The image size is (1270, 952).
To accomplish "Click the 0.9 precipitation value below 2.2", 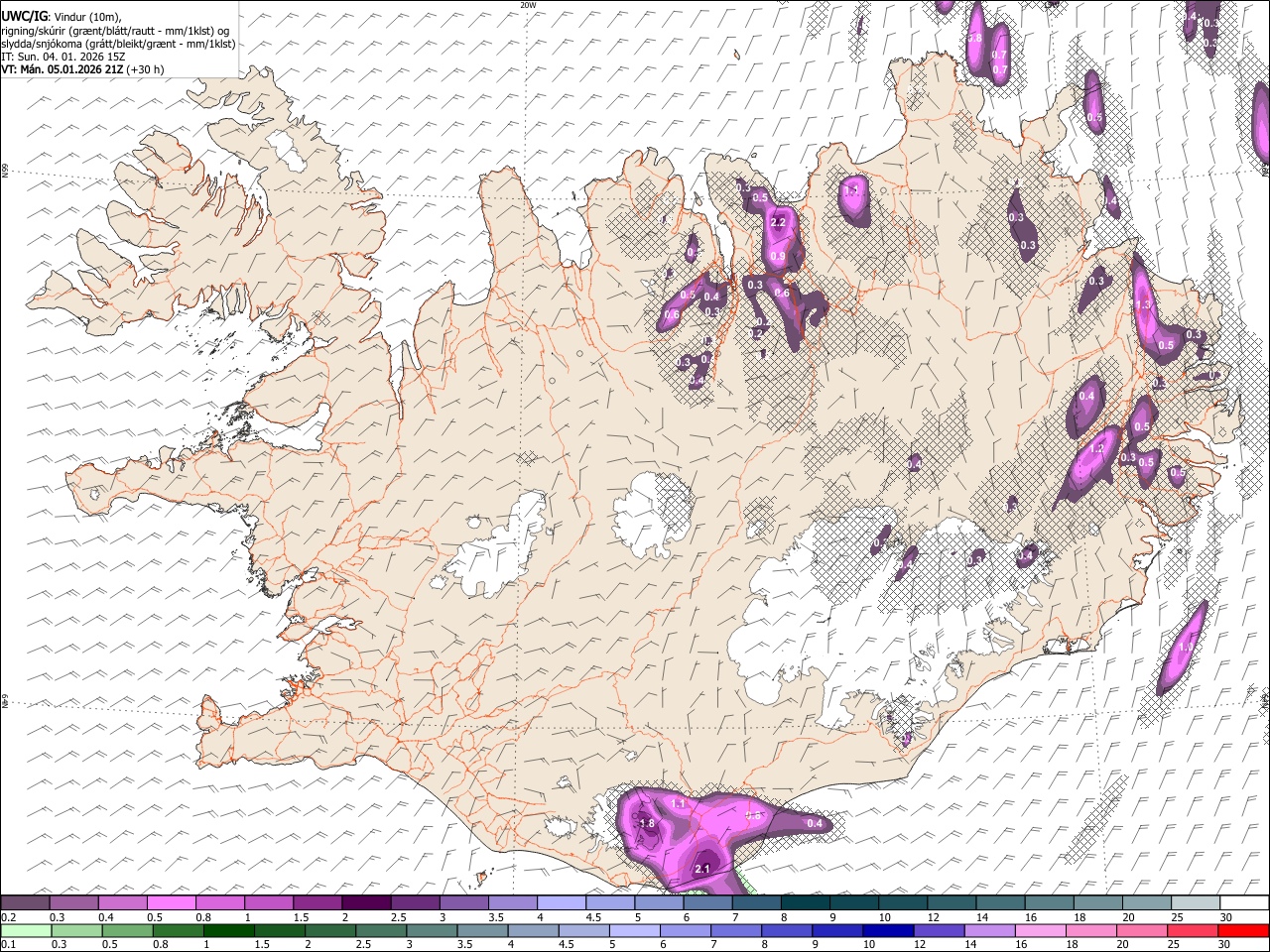I will pyautogui.click(x=778, y=257).
